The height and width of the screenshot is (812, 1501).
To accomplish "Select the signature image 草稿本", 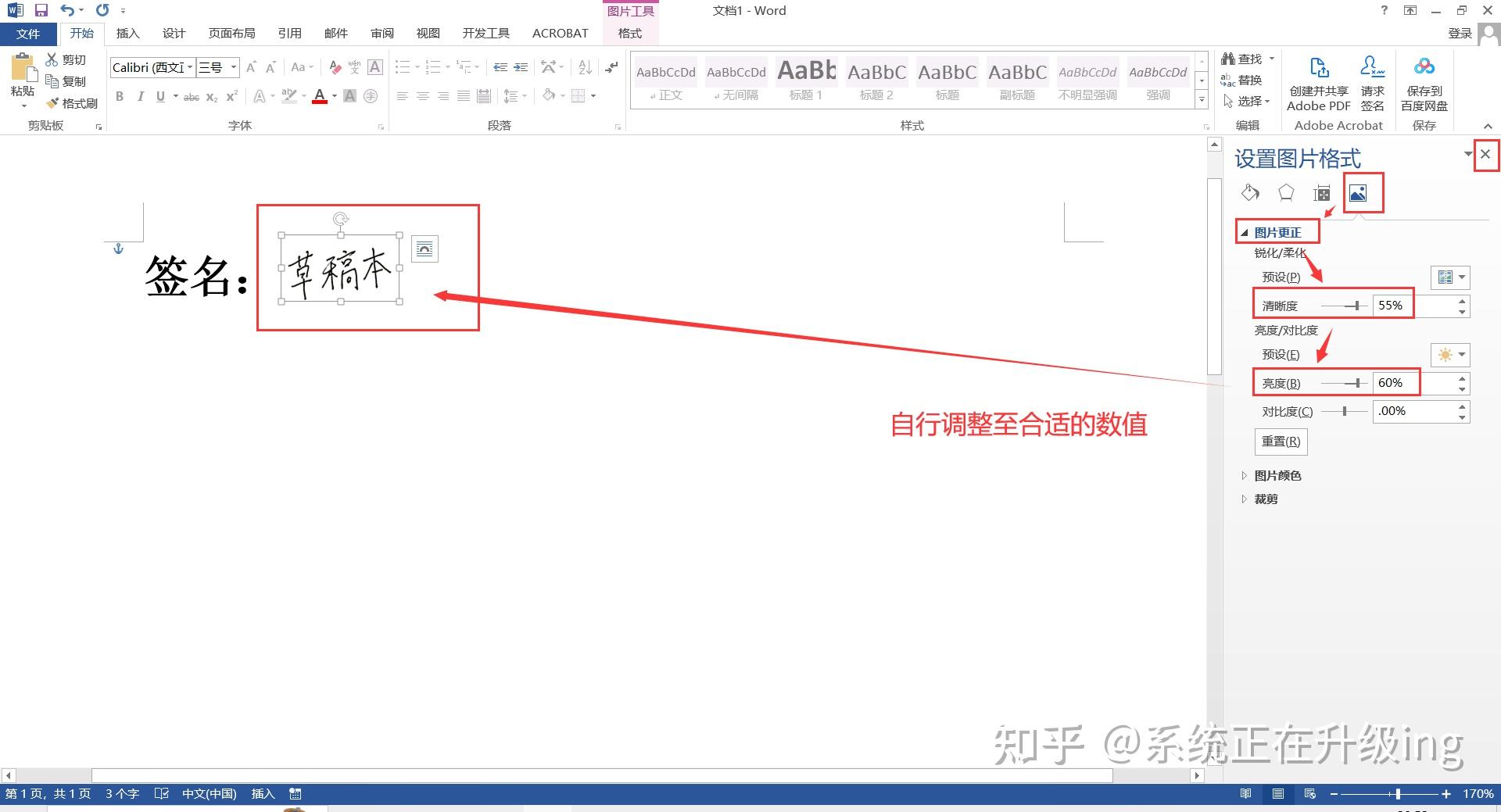I will point(340,269).
